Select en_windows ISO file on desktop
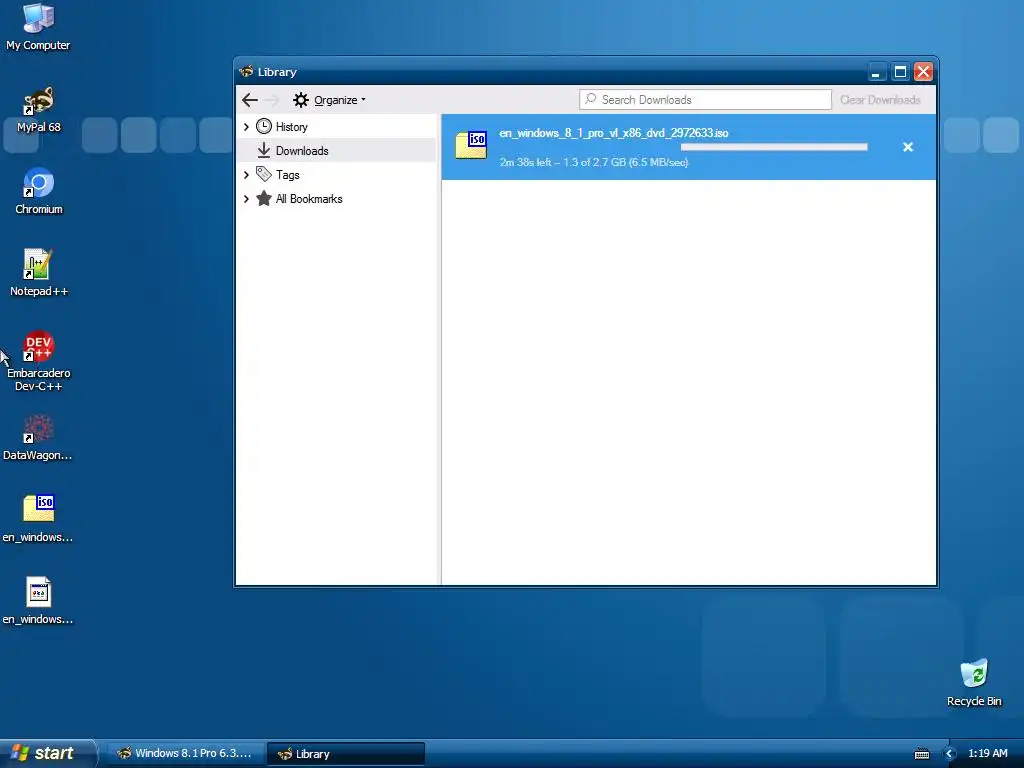The height and width of the screenshot is (768, 1024). [x=38, y=519]
